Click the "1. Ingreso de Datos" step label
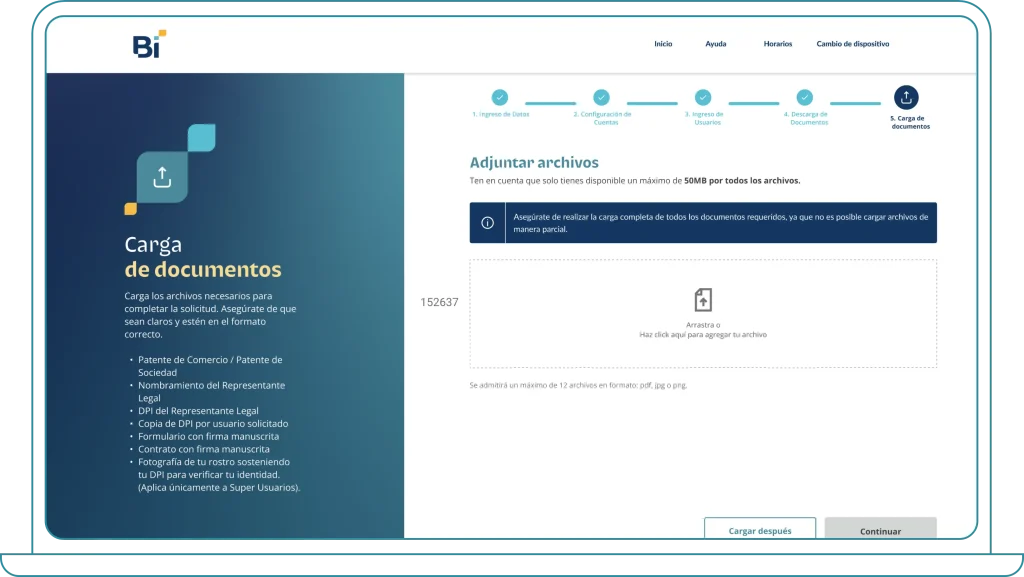This screenshot has height=577, width=1024. click(501, 114)
